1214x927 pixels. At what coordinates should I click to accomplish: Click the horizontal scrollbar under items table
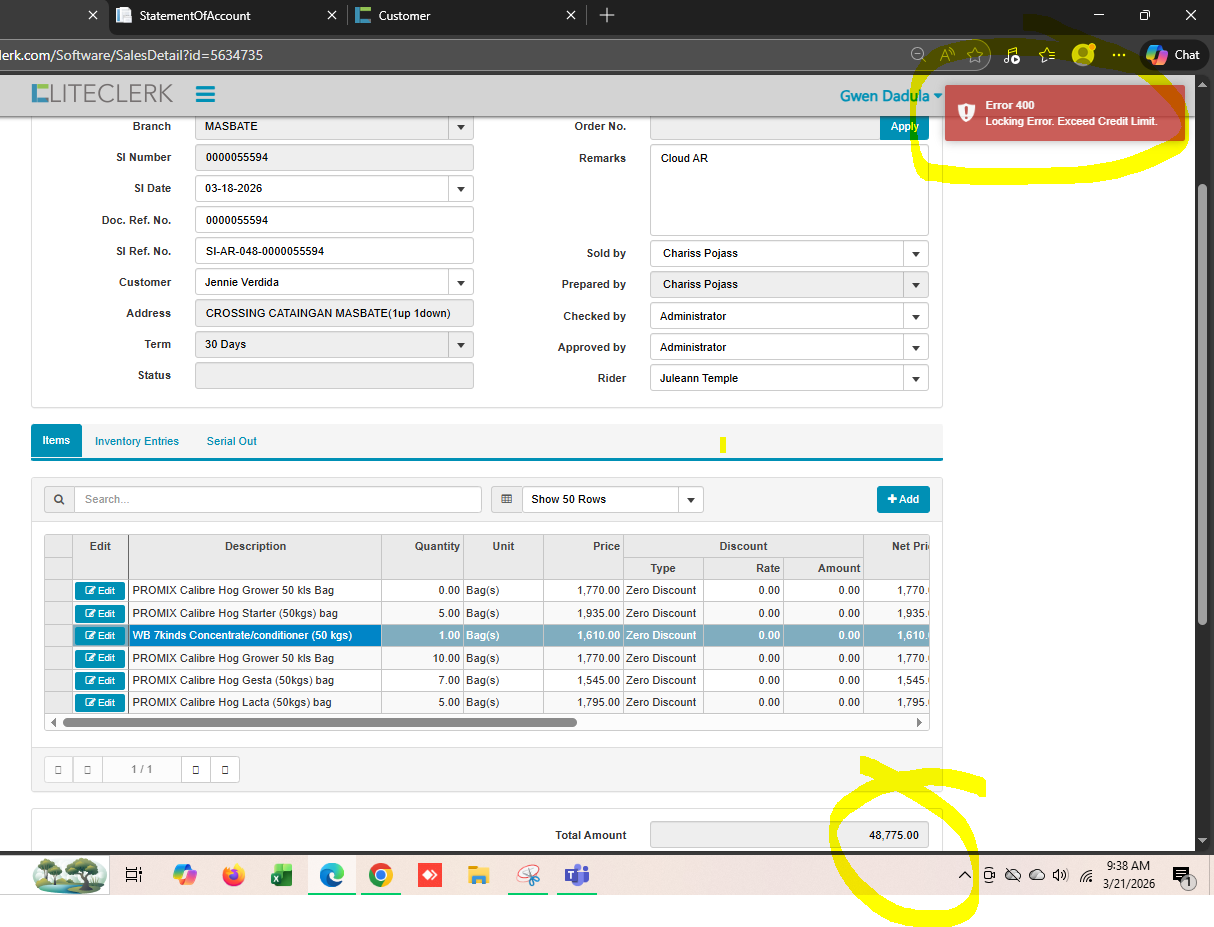tap(320, 722)
